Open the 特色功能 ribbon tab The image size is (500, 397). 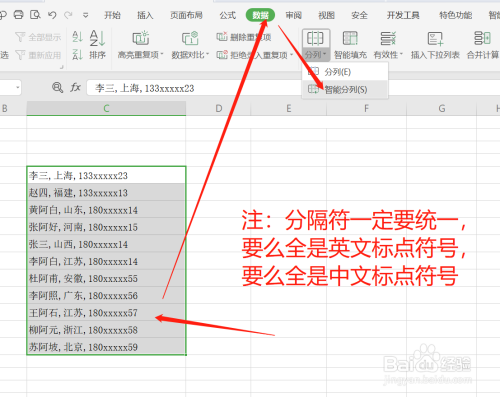(x=455, y=15)
